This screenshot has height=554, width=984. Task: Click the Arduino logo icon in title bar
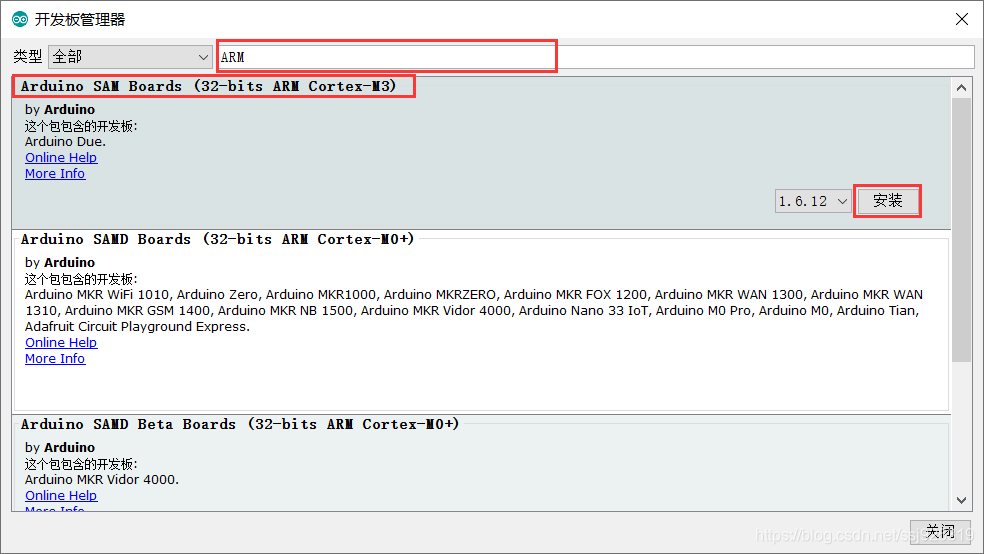point(20,19)
